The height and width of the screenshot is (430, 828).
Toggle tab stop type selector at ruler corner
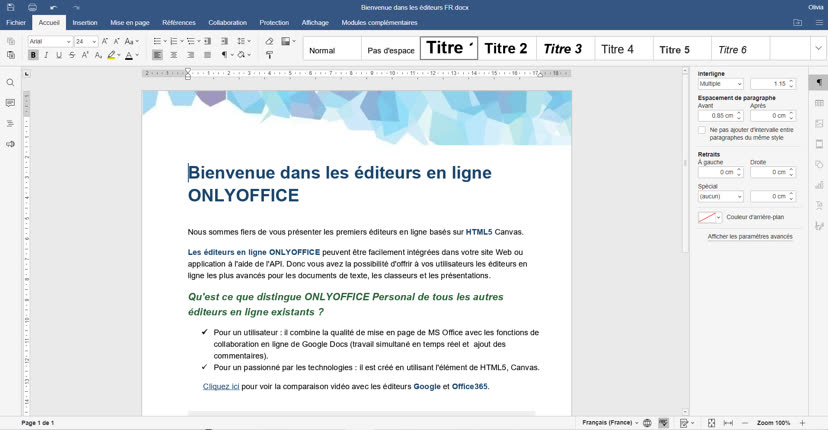tap(27, 74)
